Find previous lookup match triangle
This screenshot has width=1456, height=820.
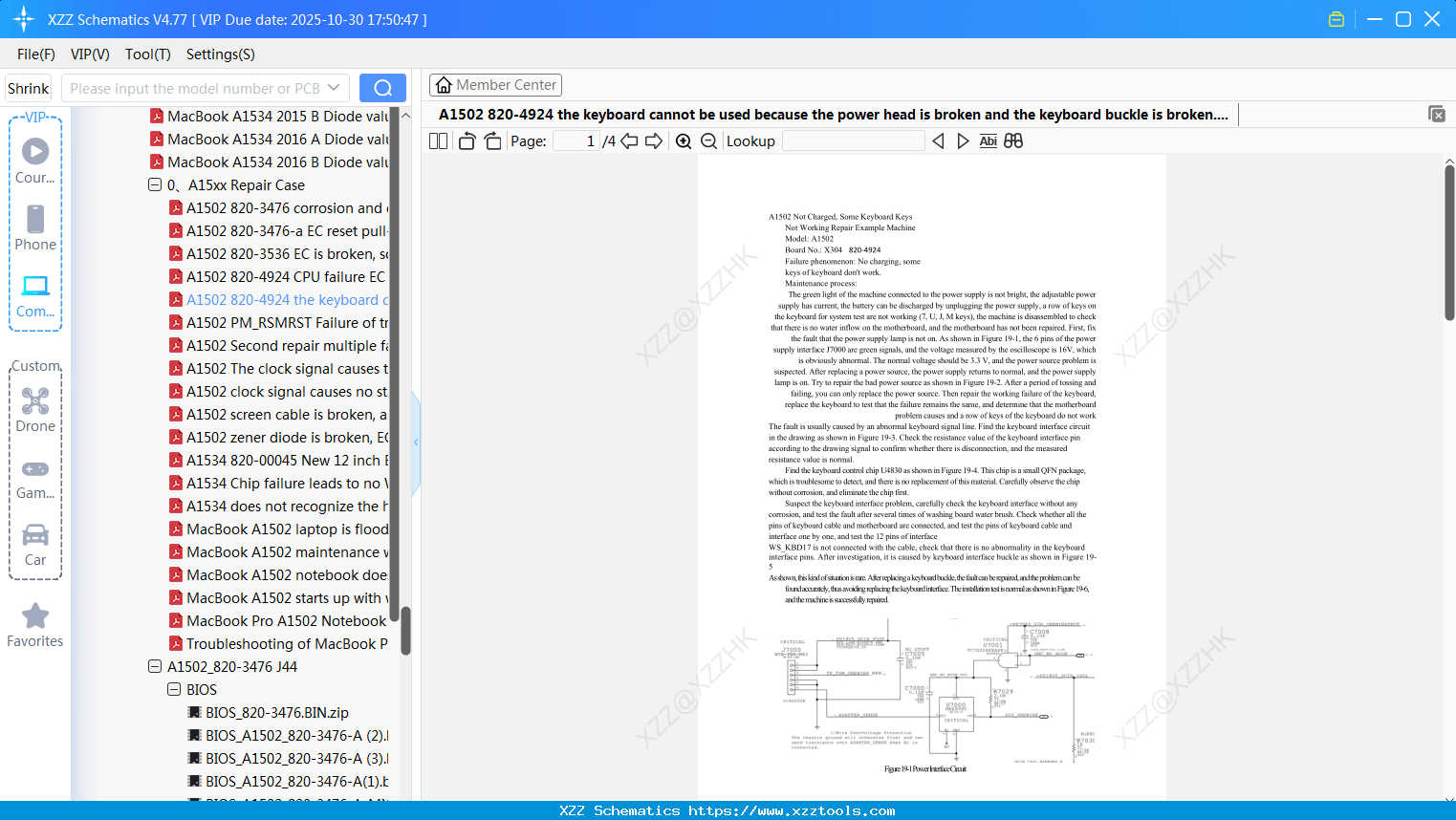point(938,140)
